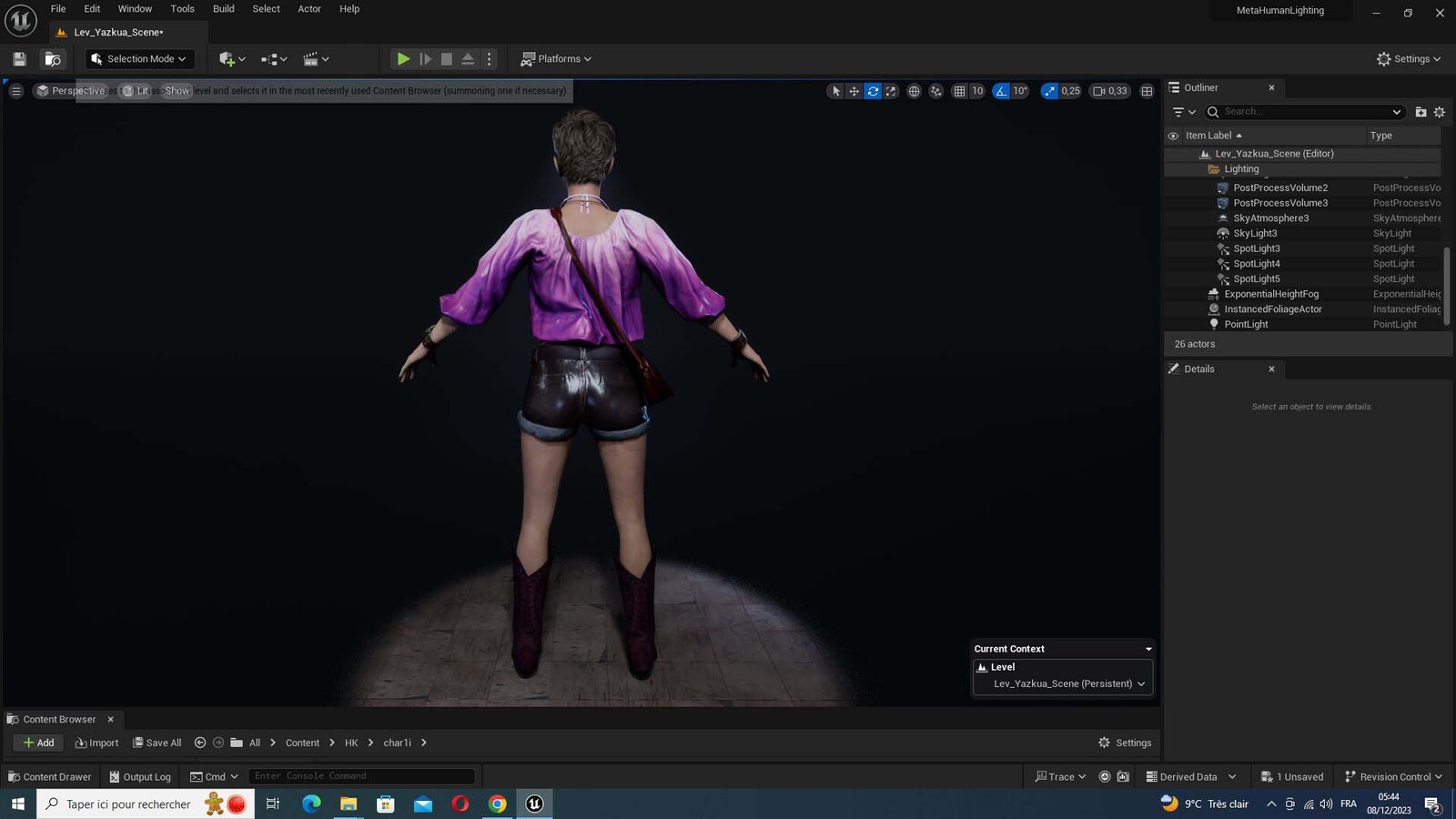Select ExponentialHeightFog in the Outliner
Image resolution: width=1456 pixels, height=819 pixels.
pos(1271,294)
